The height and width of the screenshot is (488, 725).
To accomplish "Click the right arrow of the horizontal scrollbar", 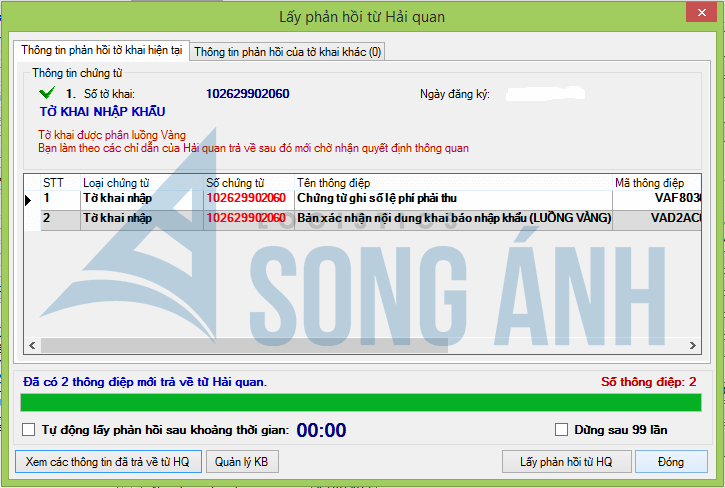I will (692, 345).
